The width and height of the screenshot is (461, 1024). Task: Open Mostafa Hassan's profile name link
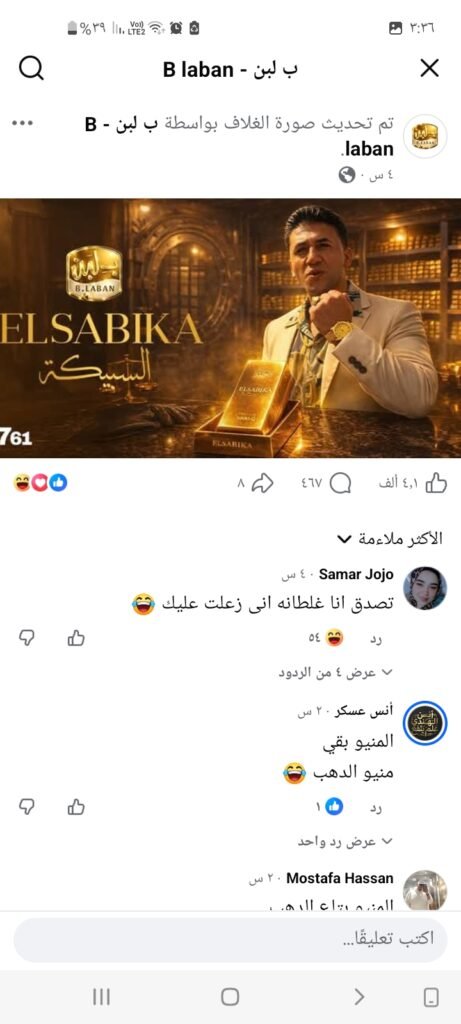(340, 878)
